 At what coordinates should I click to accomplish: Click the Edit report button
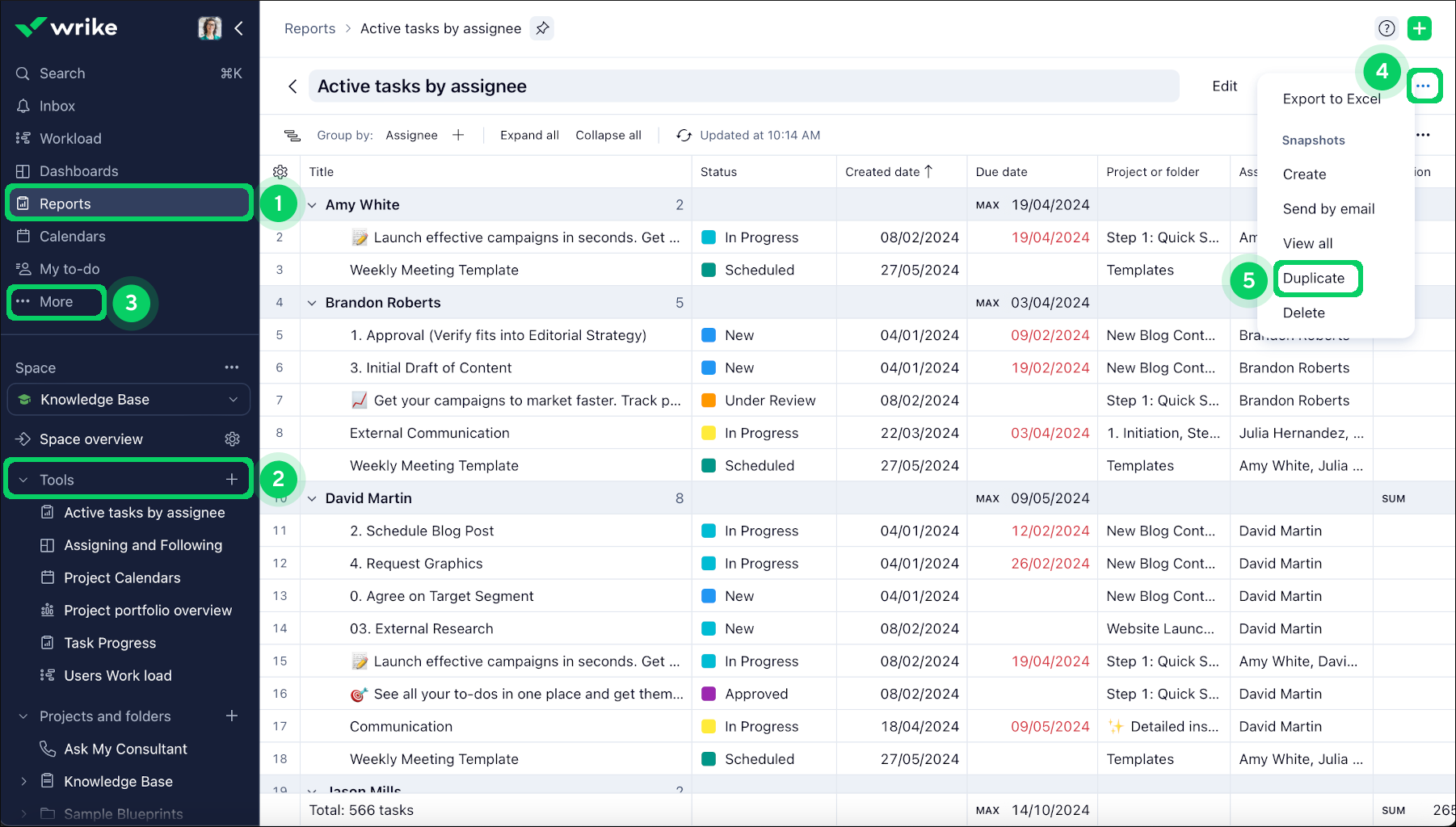point(1224,86)
